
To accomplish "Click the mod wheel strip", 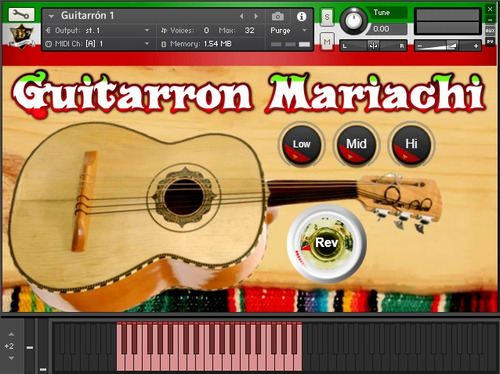I will click(43, 346).
